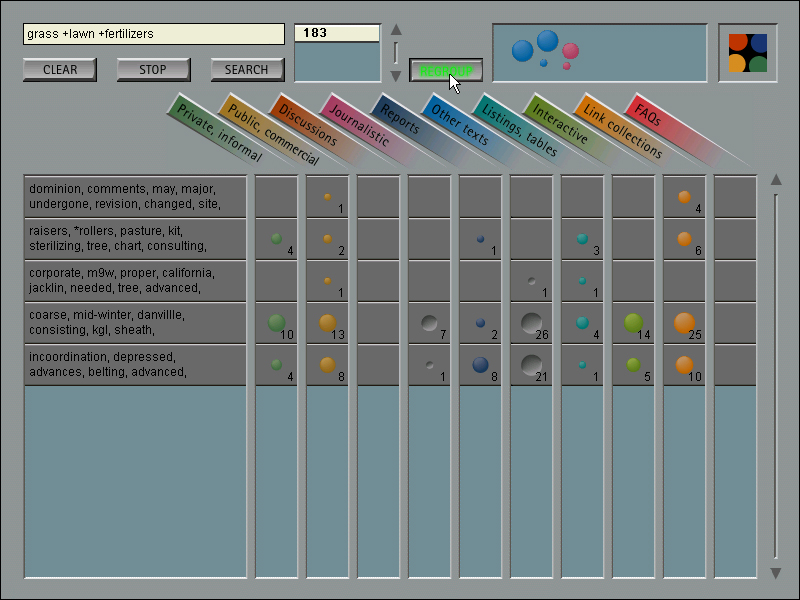Select the orange bubble with count 25
Screen dimensions: 800x600
click(x=684, y=322)
